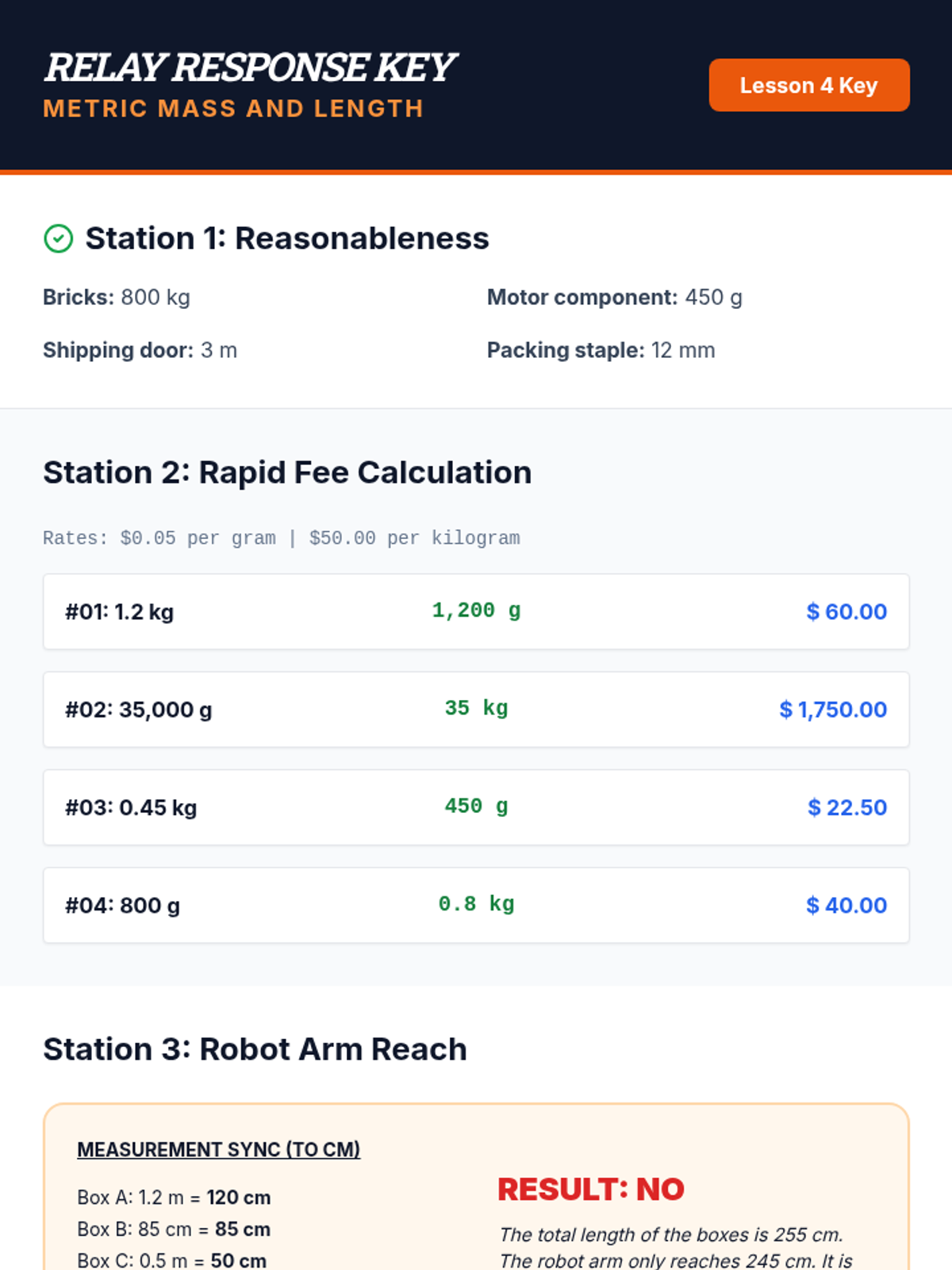Click the 450 g conversion value
The height and width of the screenshot is (1270, 952).
click(476, 806)
